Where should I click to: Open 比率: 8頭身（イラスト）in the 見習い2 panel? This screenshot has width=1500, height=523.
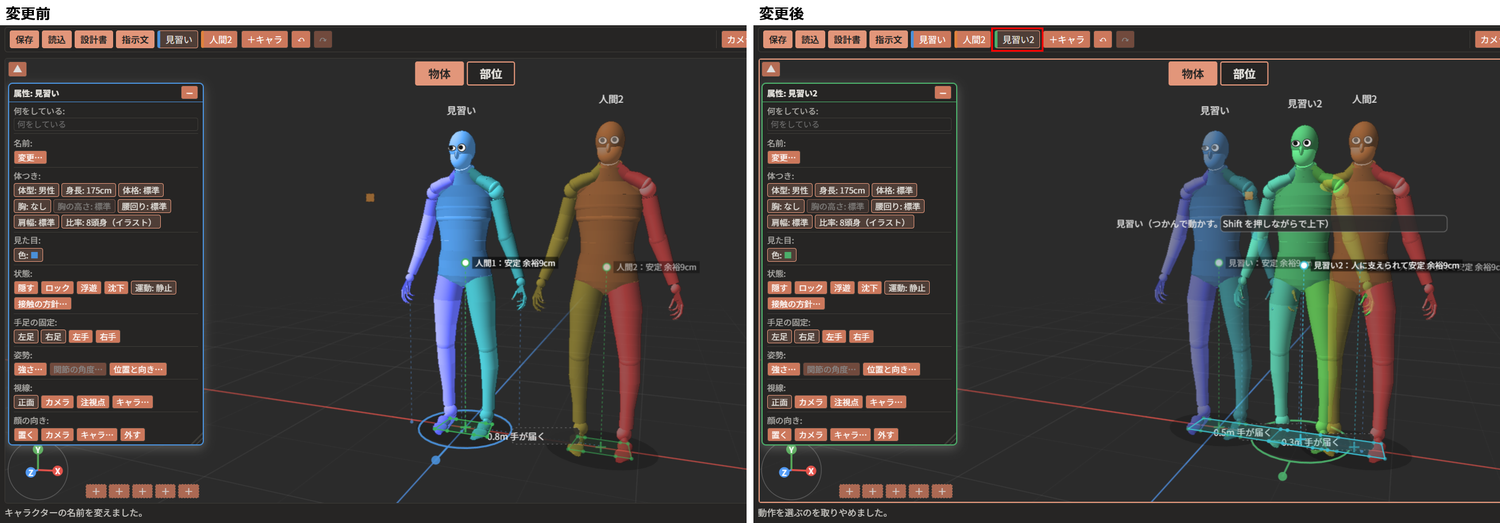coord(864,222)
